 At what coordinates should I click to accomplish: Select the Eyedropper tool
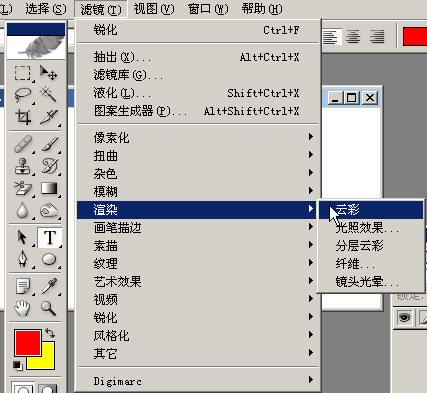pyautogui.click(x=49, y=286)
